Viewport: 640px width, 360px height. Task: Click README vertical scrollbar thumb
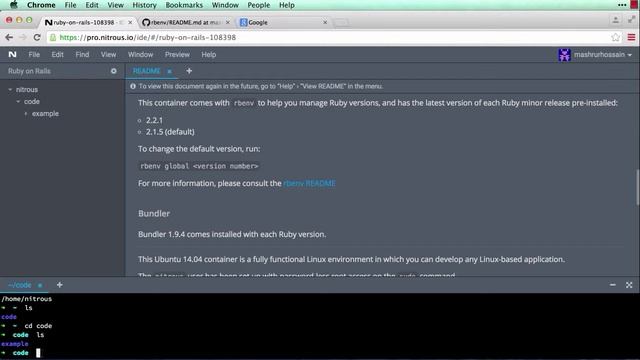point(637,187)
